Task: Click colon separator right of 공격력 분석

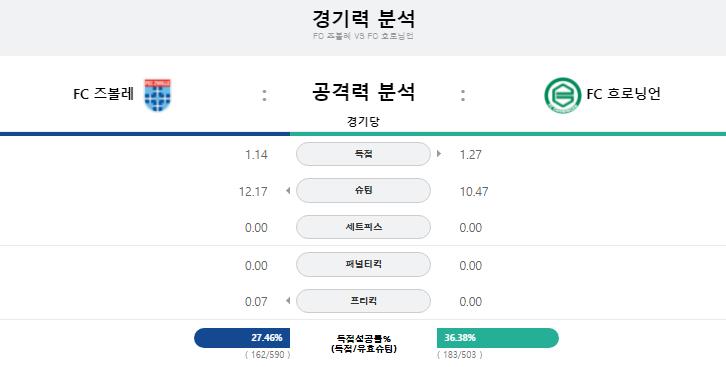Action: [463, 95]
